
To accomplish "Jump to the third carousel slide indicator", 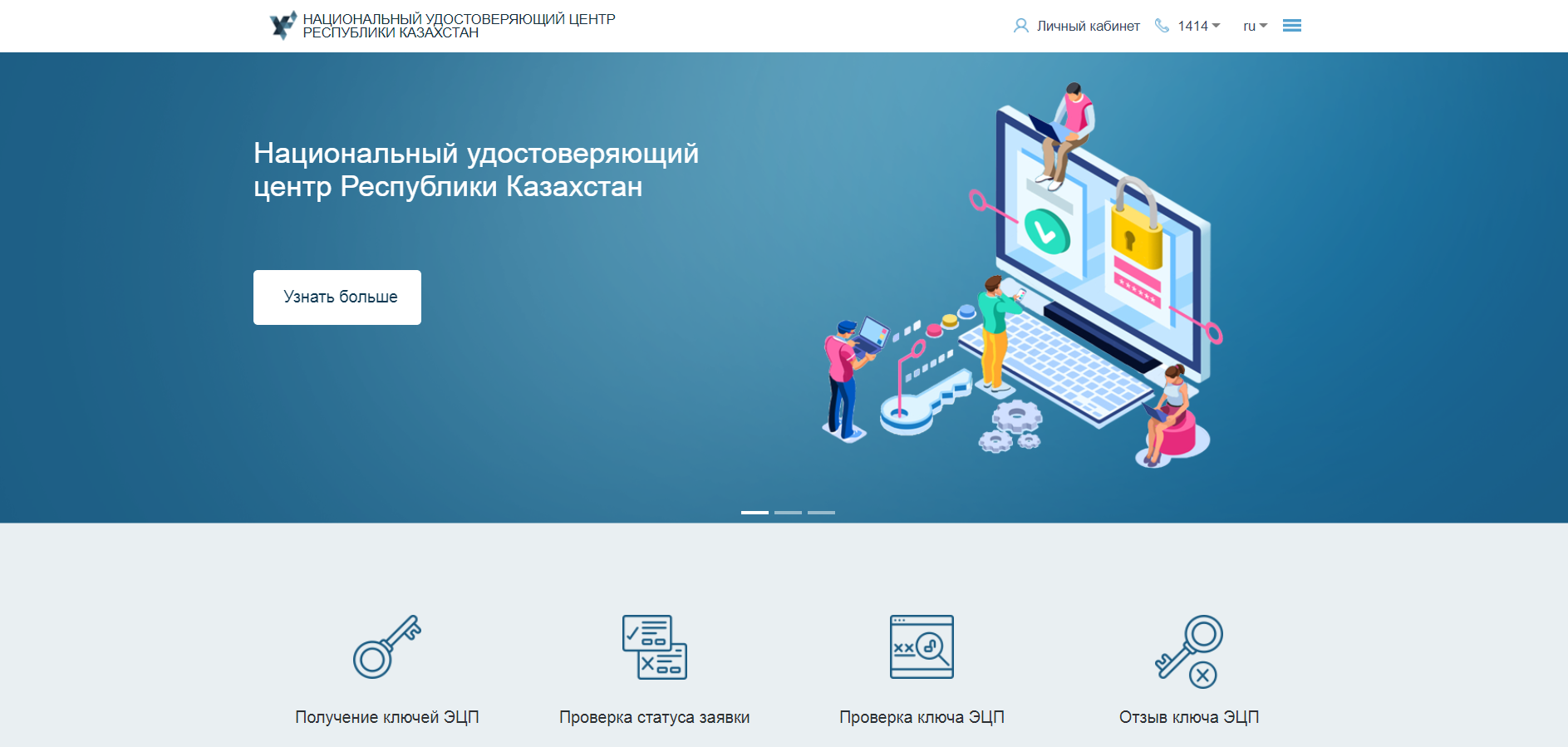I will [x=821, y=513].
